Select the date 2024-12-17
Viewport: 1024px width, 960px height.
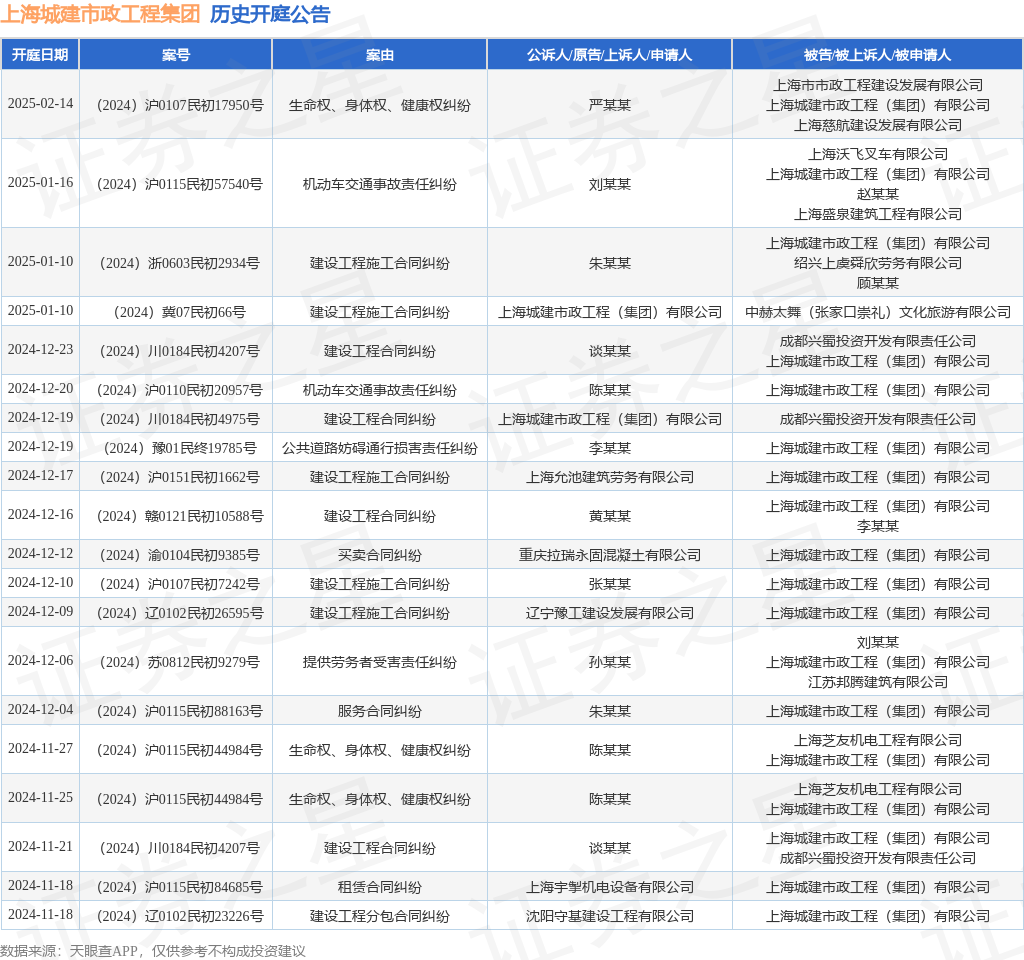40,476
